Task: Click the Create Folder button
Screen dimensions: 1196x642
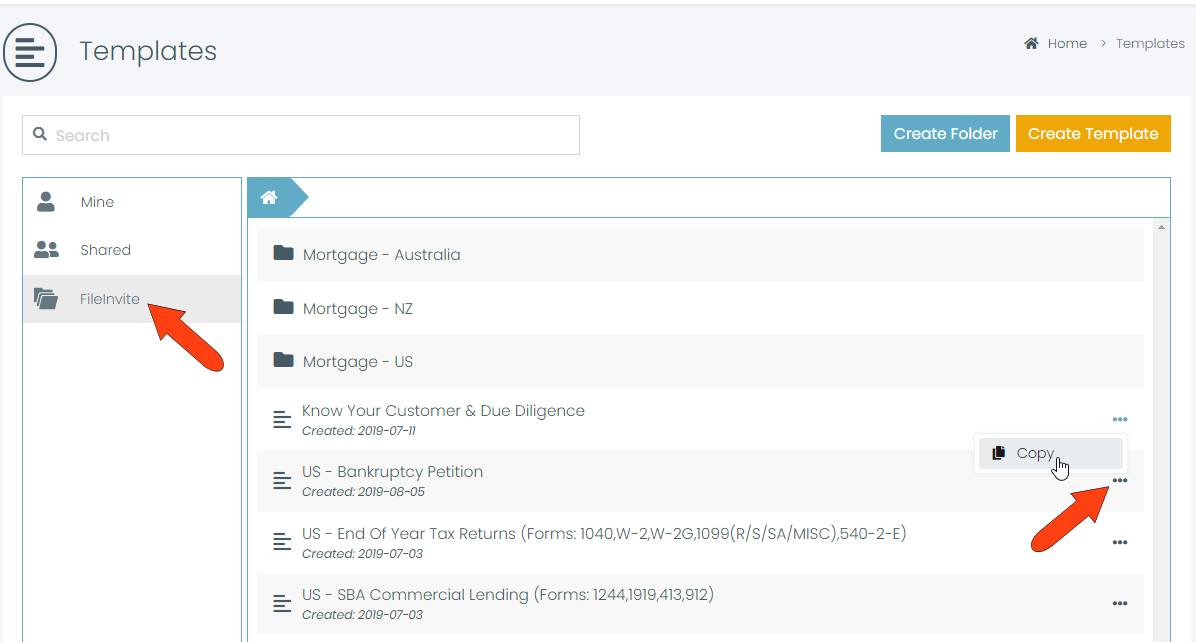Action: [x=945, y=134]
